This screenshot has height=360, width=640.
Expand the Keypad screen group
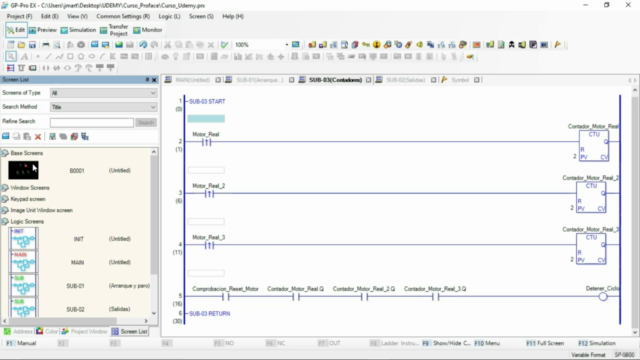pos(5,199)
